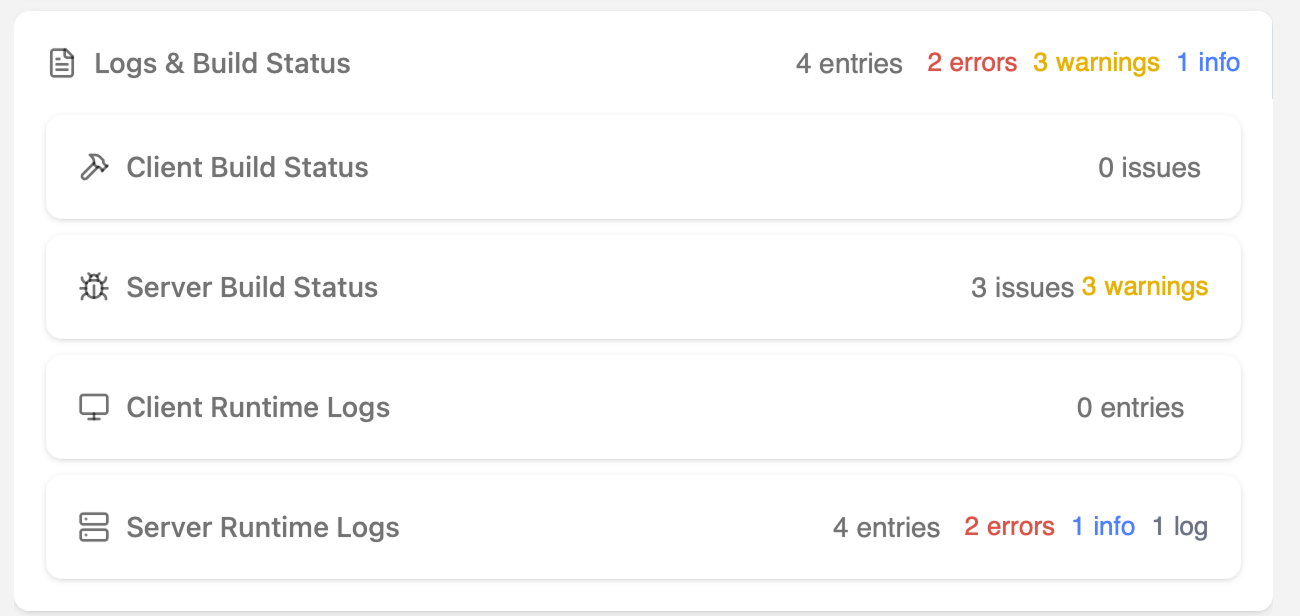
Task: Click the display icon to inspect client runtime
Action: click(93, 407)
